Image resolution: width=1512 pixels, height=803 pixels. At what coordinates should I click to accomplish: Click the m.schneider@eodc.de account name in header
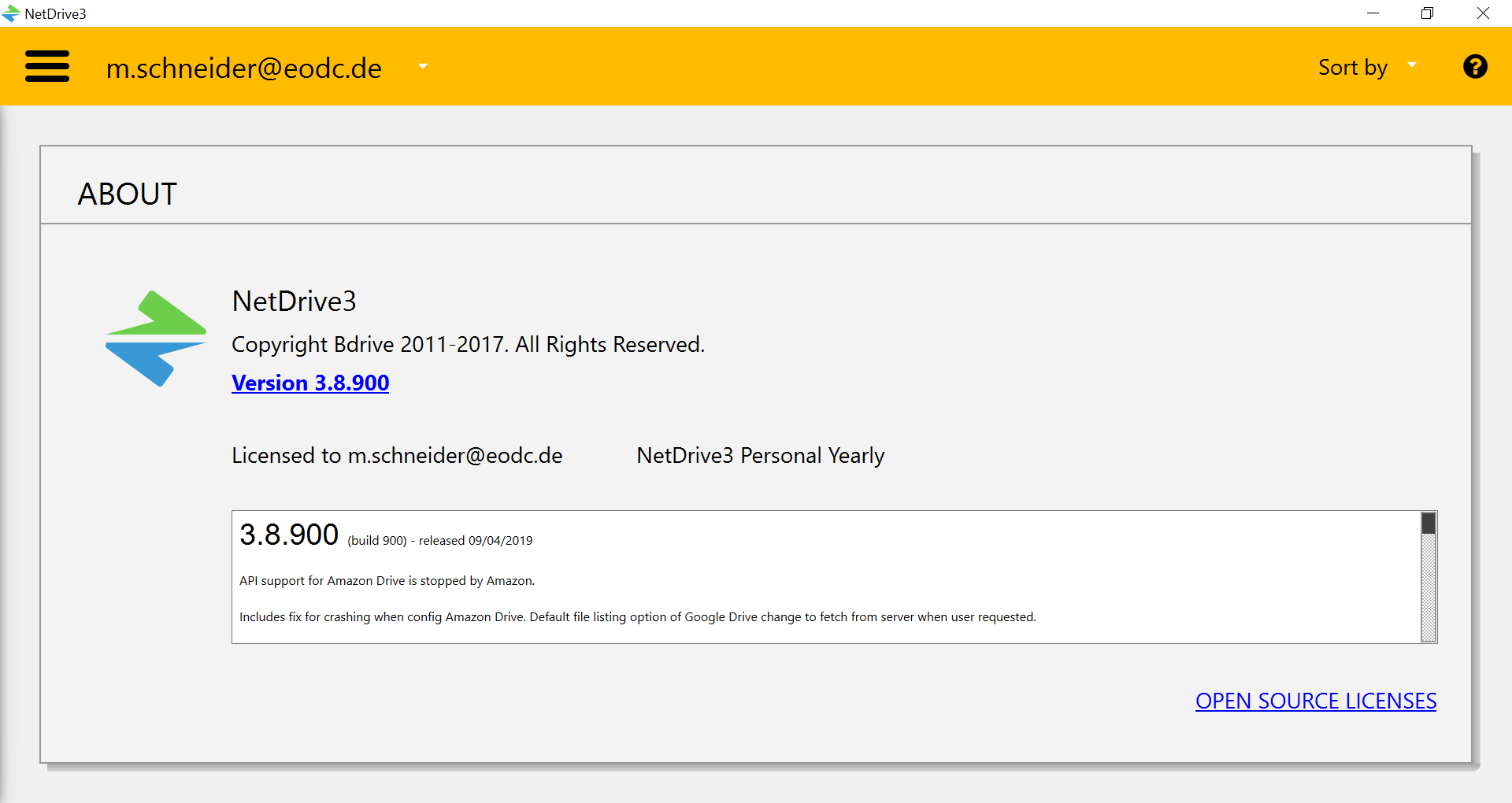click(244, 68)
